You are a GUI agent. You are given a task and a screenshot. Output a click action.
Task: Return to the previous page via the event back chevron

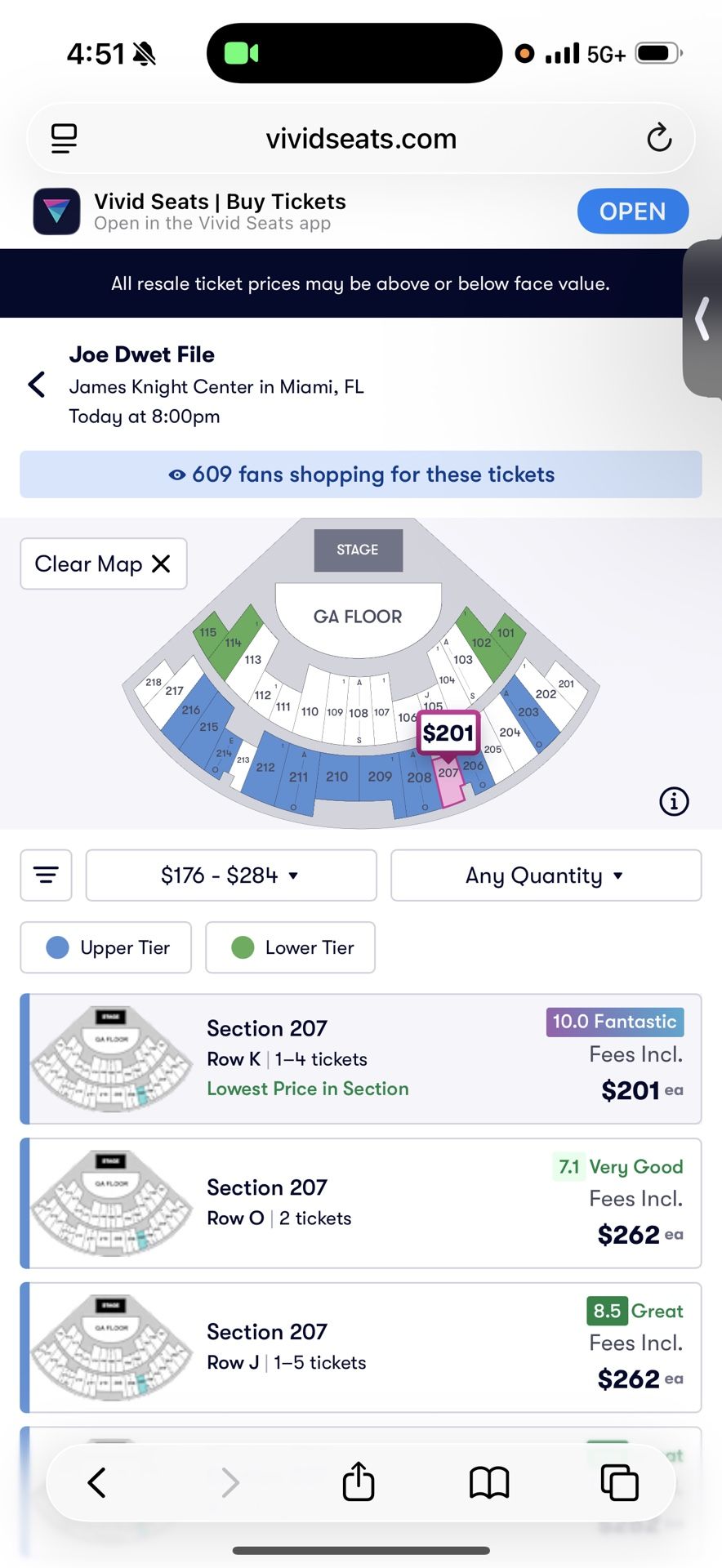pyautogui.click(x=37, y=385)
